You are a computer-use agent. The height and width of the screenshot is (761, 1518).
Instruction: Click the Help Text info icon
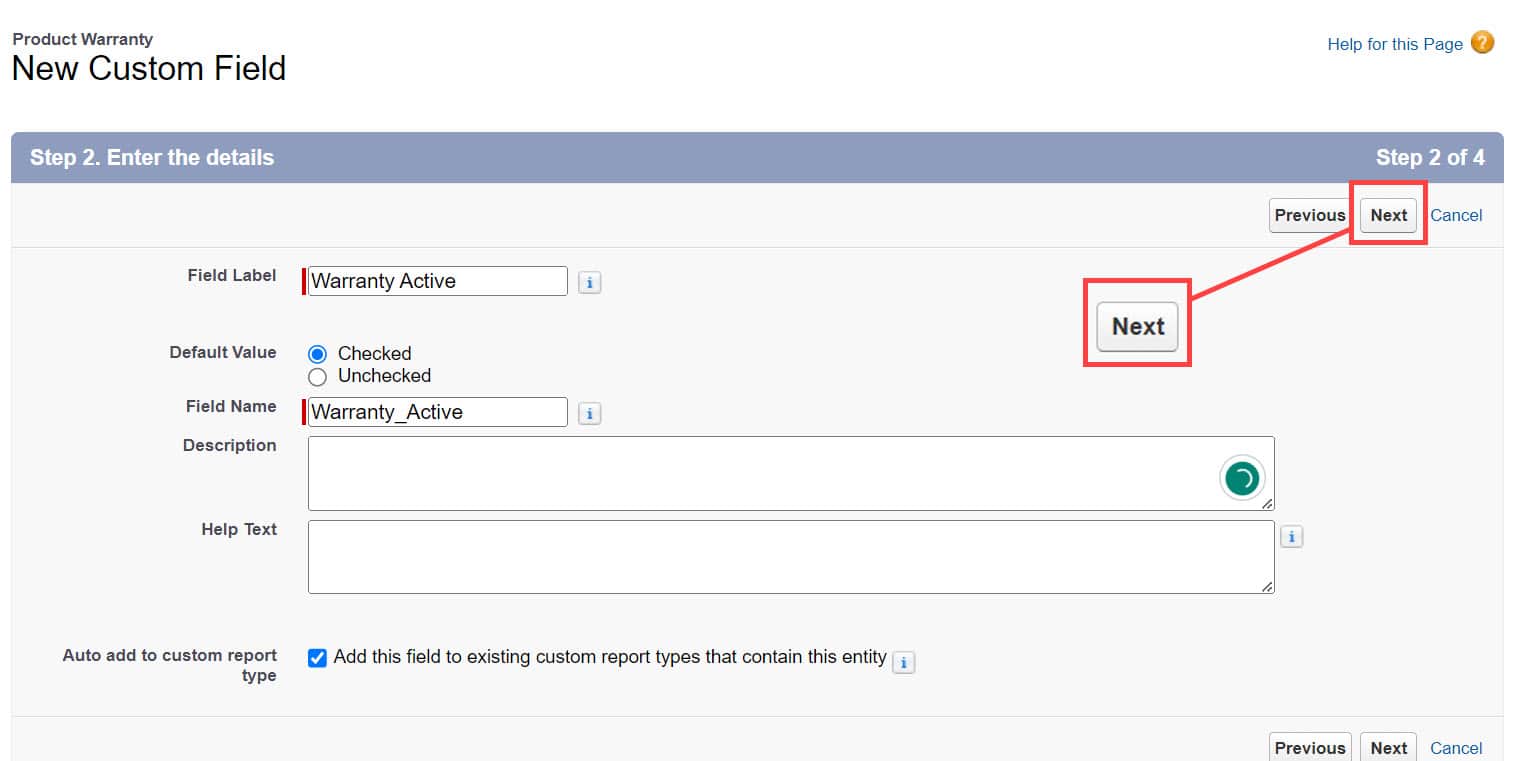click(x=1291, y=536)
